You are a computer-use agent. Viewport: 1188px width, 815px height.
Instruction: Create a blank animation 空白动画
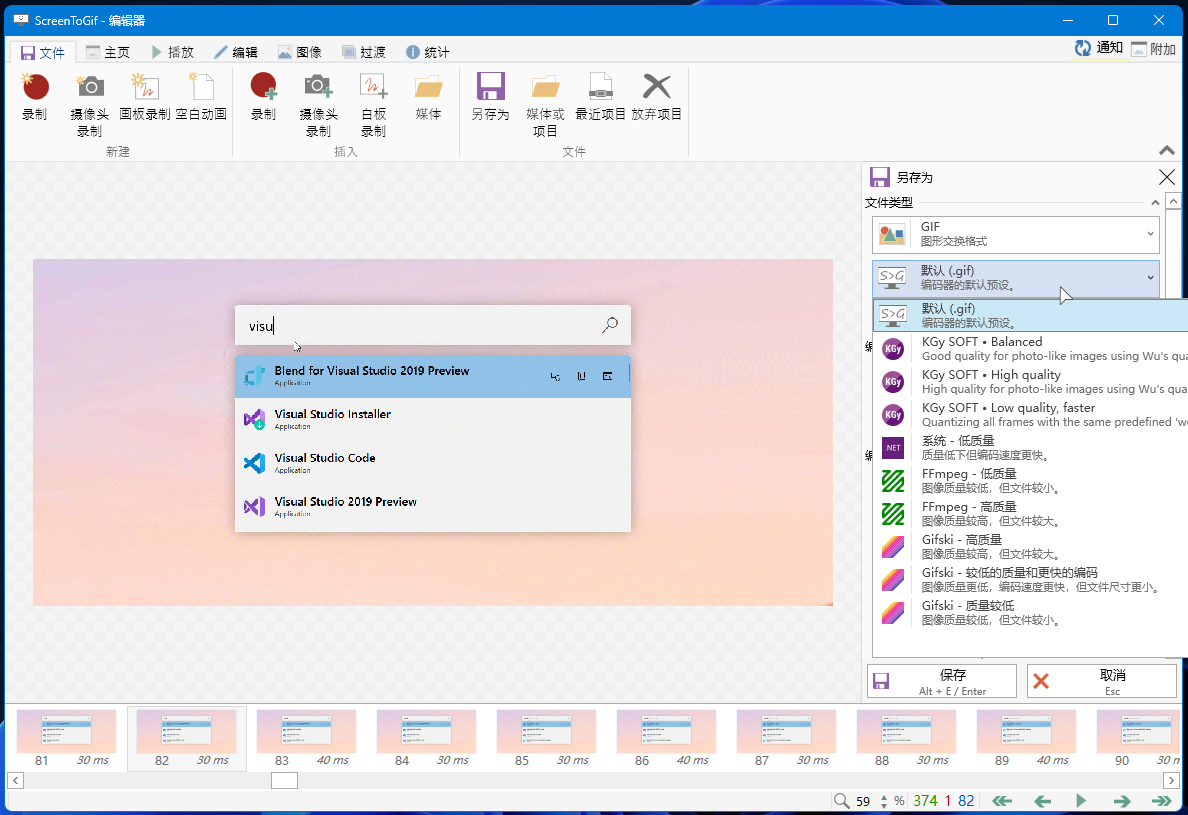(x=202, y=97)
